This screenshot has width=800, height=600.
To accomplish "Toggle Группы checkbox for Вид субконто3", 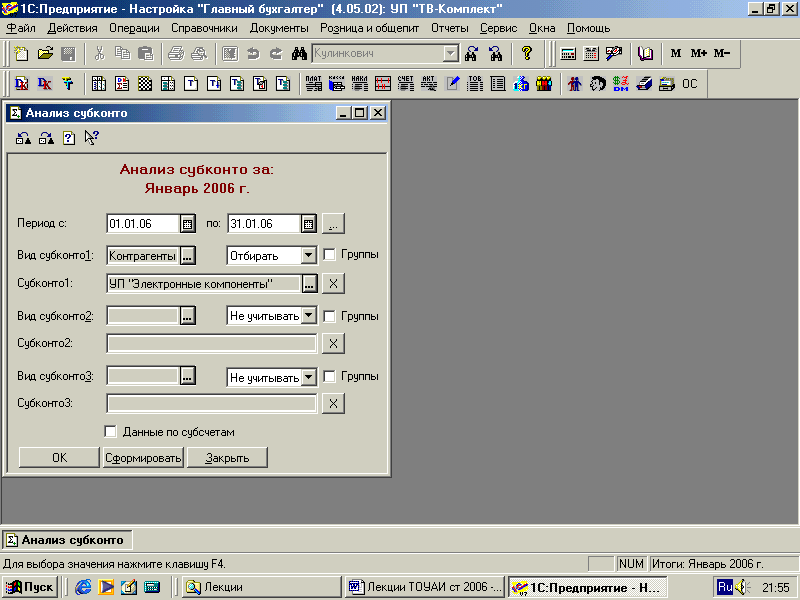I will 330,377.
